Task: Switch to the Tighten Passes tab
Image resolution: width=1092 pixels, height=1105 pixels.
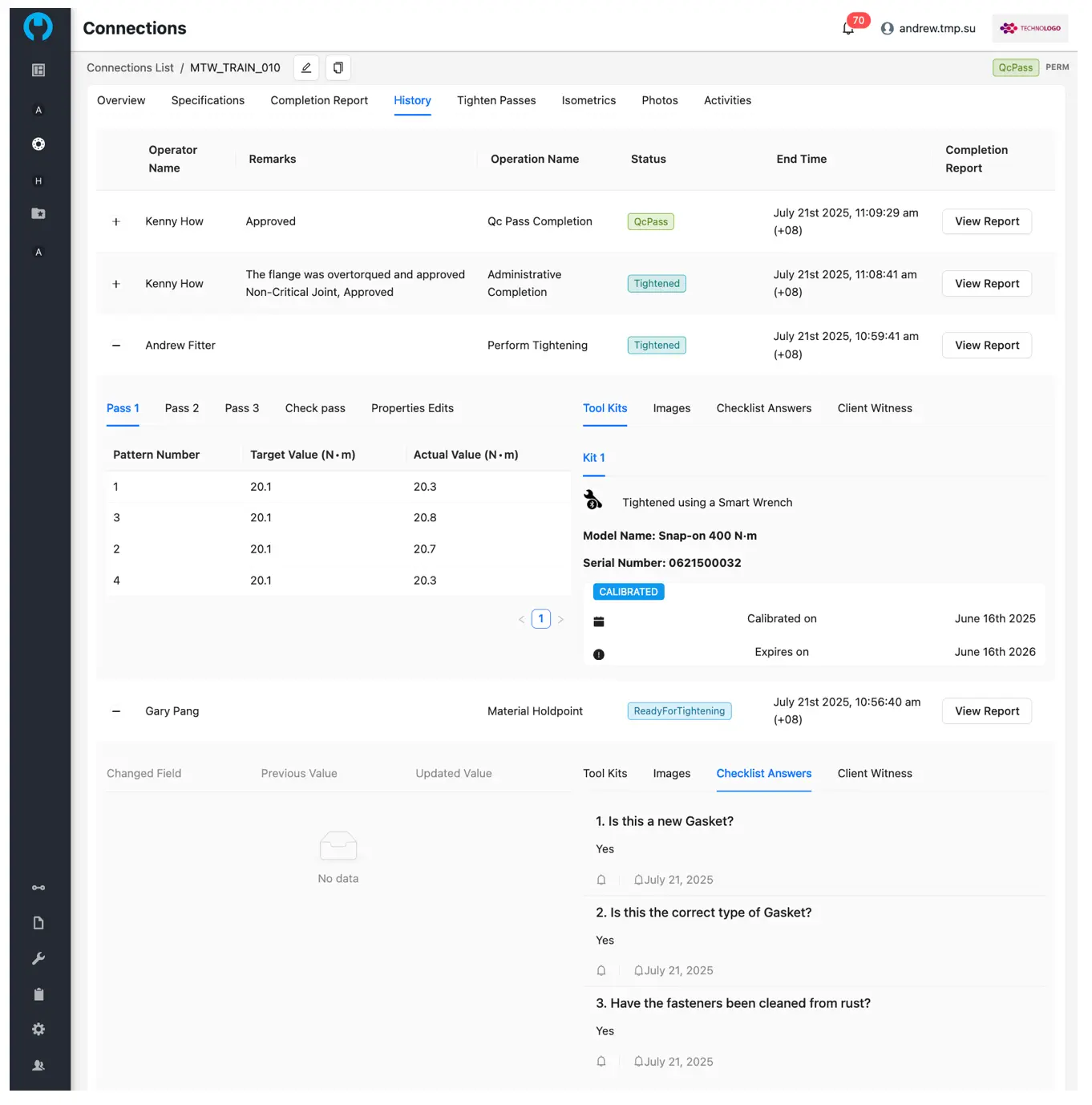Action: pos(496,101)
